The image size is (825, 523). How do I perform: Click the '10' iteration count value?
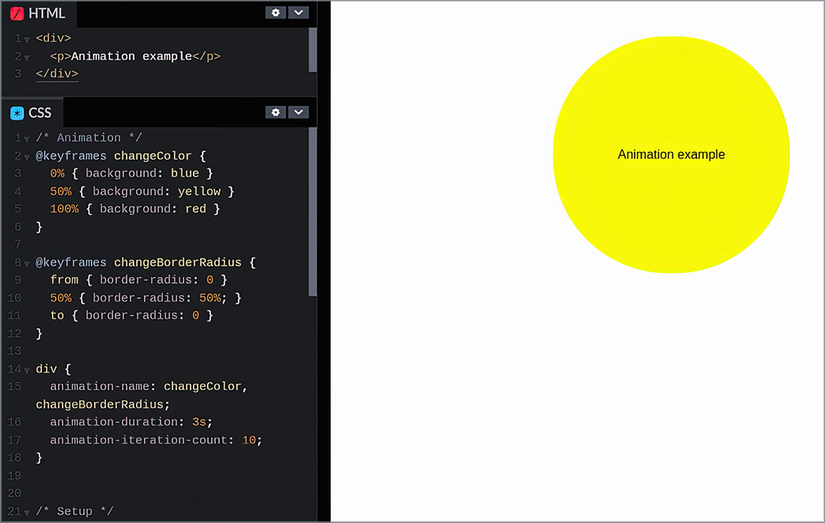click(x=249, y=440)
